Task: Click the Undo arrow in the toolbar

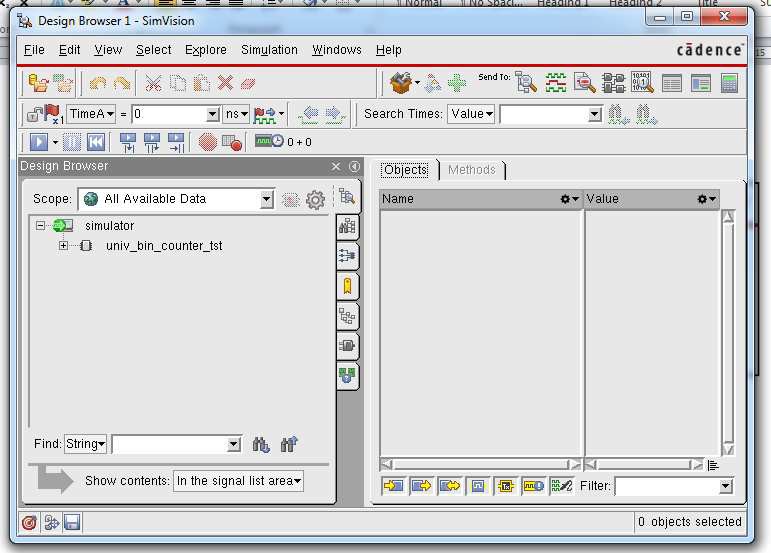Action: click(98, 84)
